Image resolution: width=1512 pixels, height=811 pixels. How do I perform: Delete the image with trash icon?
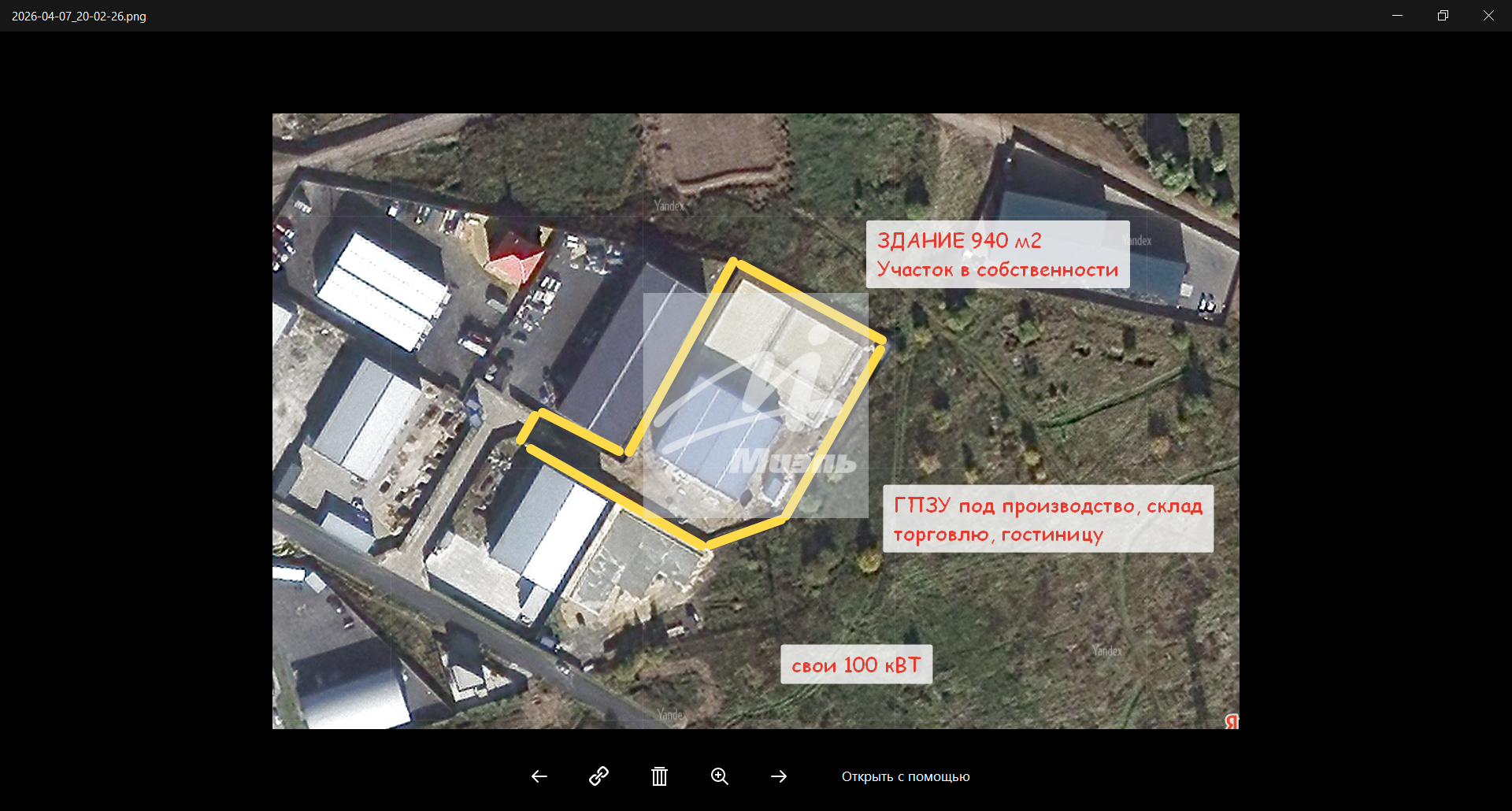(x=659, y=776)
